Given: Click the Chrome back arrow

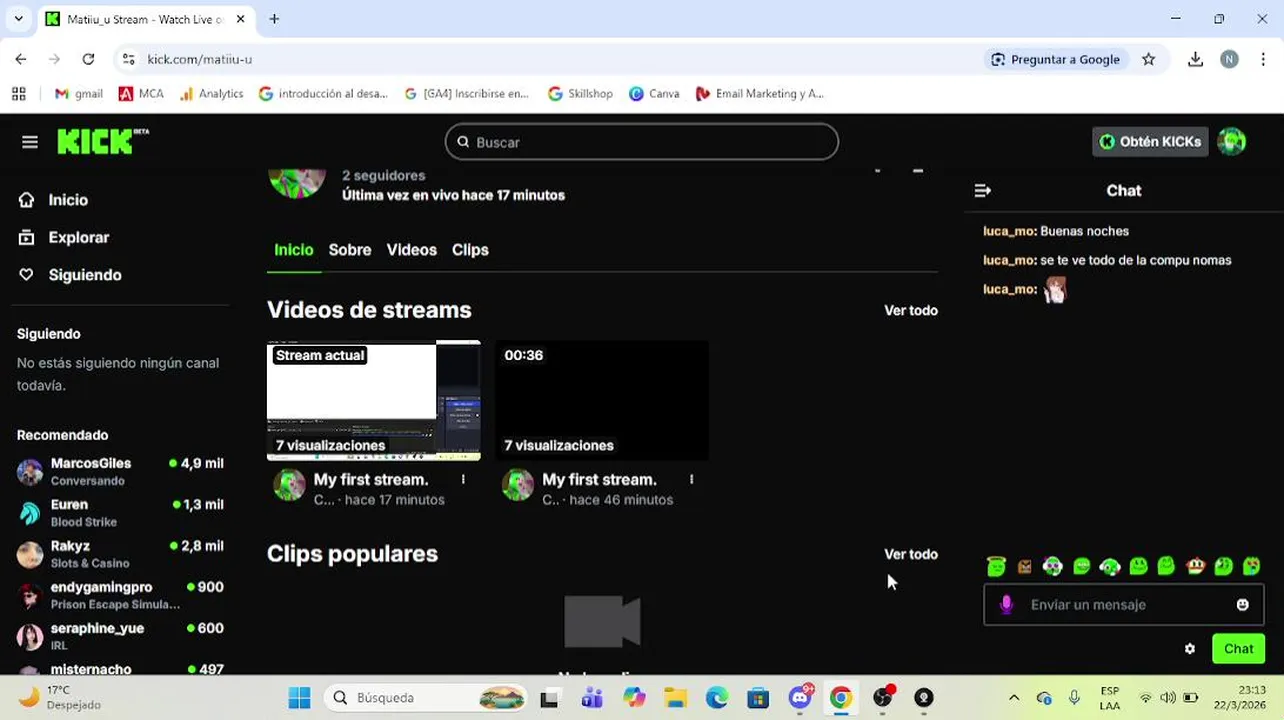Looking at the screenshot, I should (x=21, y=59).
